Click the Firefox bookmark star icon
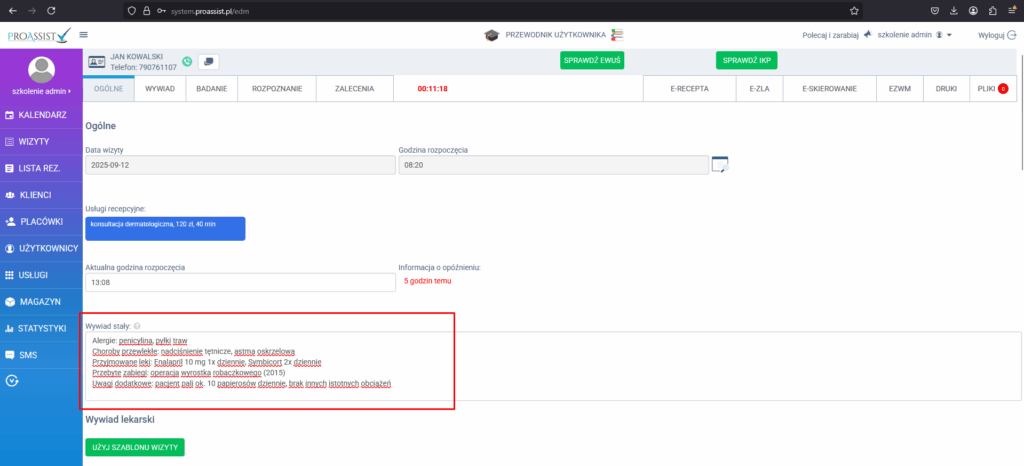 [x=854, y=10]
